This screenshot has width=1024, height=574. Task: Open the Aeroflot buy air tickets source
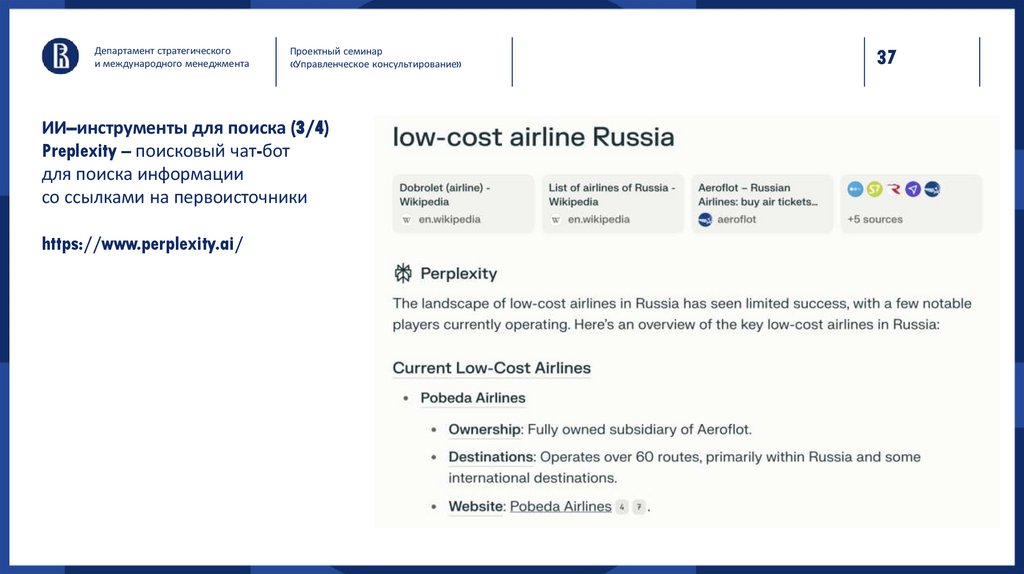pos(761,203)
